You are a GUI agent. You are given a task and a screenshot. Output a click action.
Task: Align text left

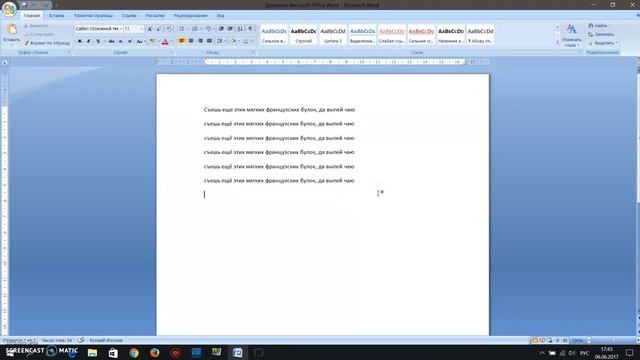(x=182, y=41)
